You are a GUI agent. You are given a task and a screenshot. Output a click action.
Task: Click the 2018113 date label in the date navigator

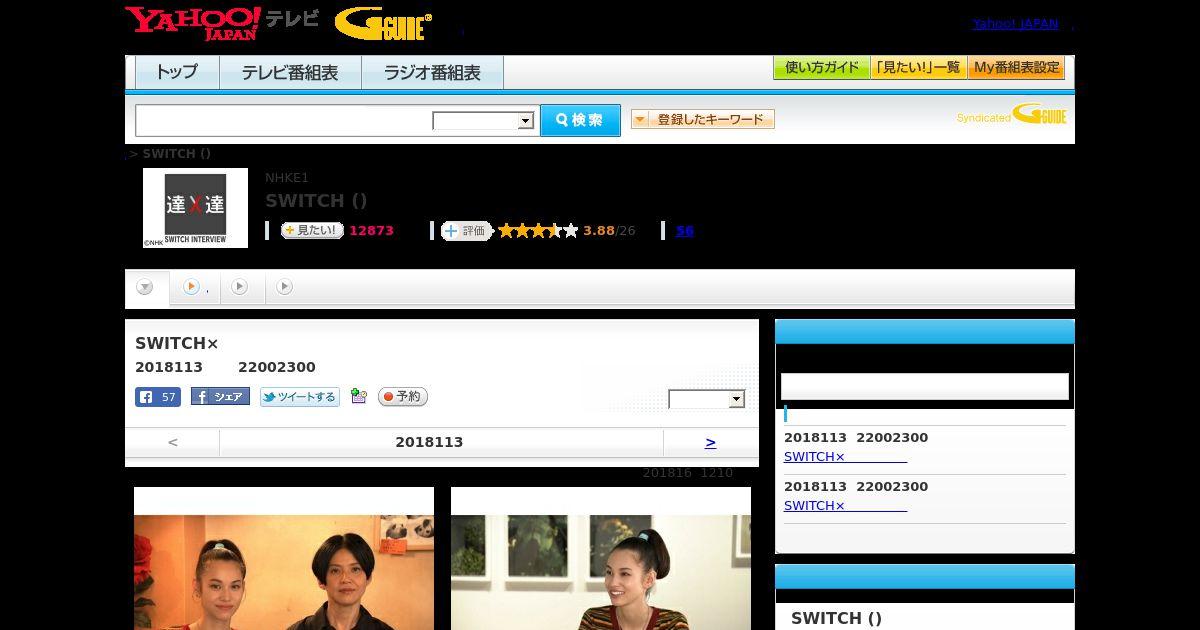pos(429,442)
